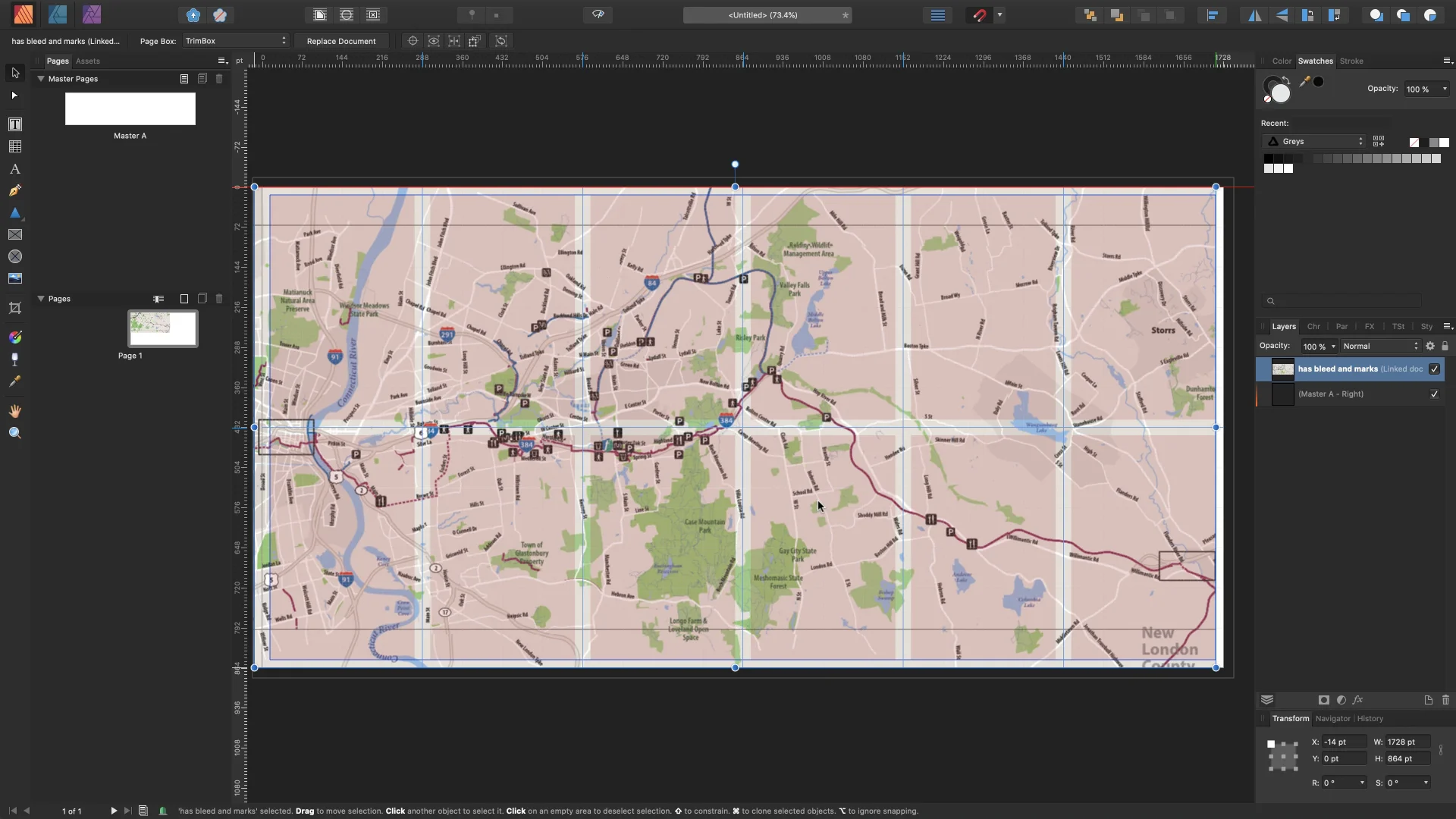Pick the white swatch in Greys palette
The width and height of the screenshot is (1456, 819).
[x=1288, y=168]
